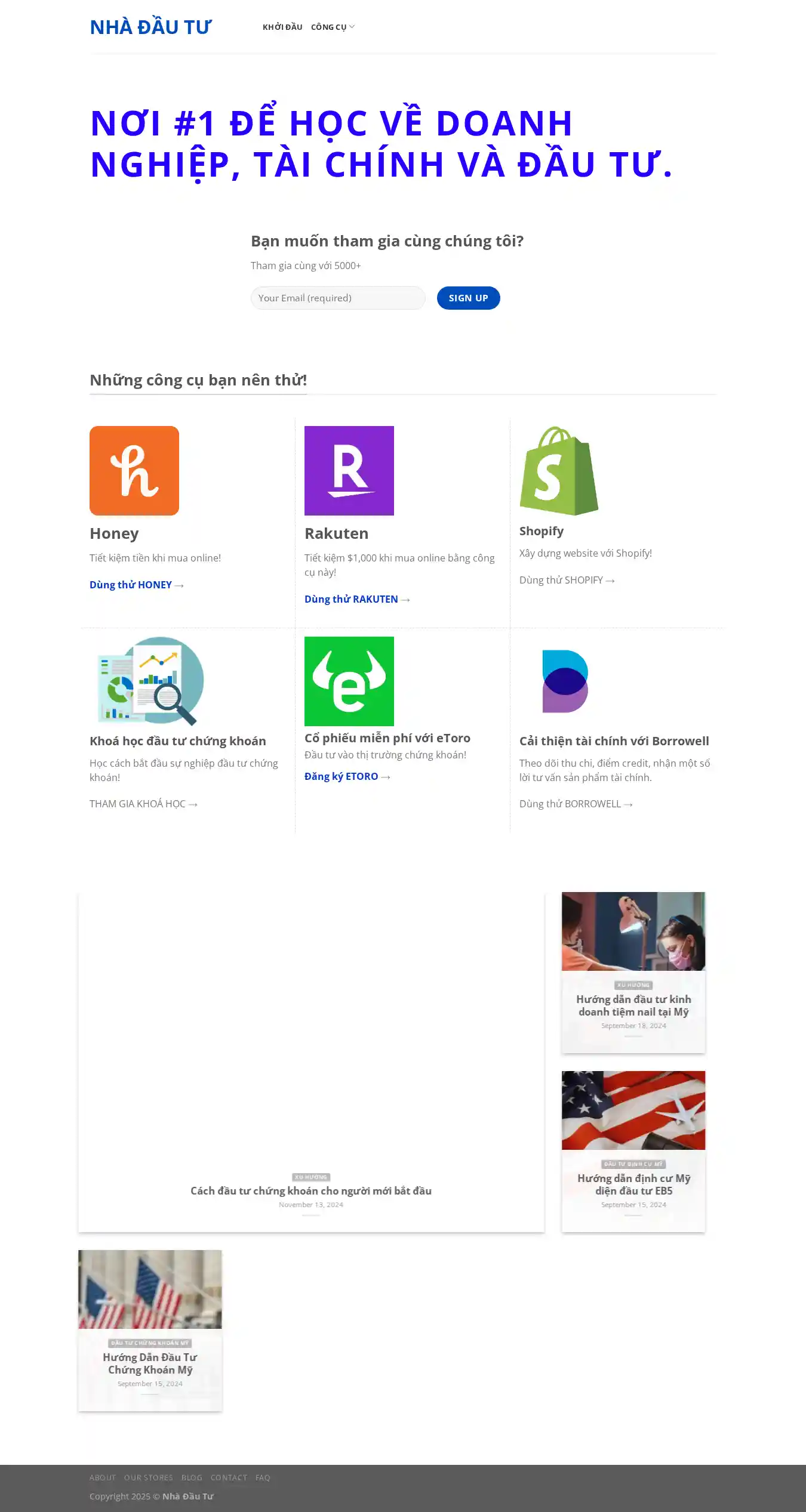Open the nail salon article thumbnail
The height and width of the screenshot is (1512, 806).
633,931
